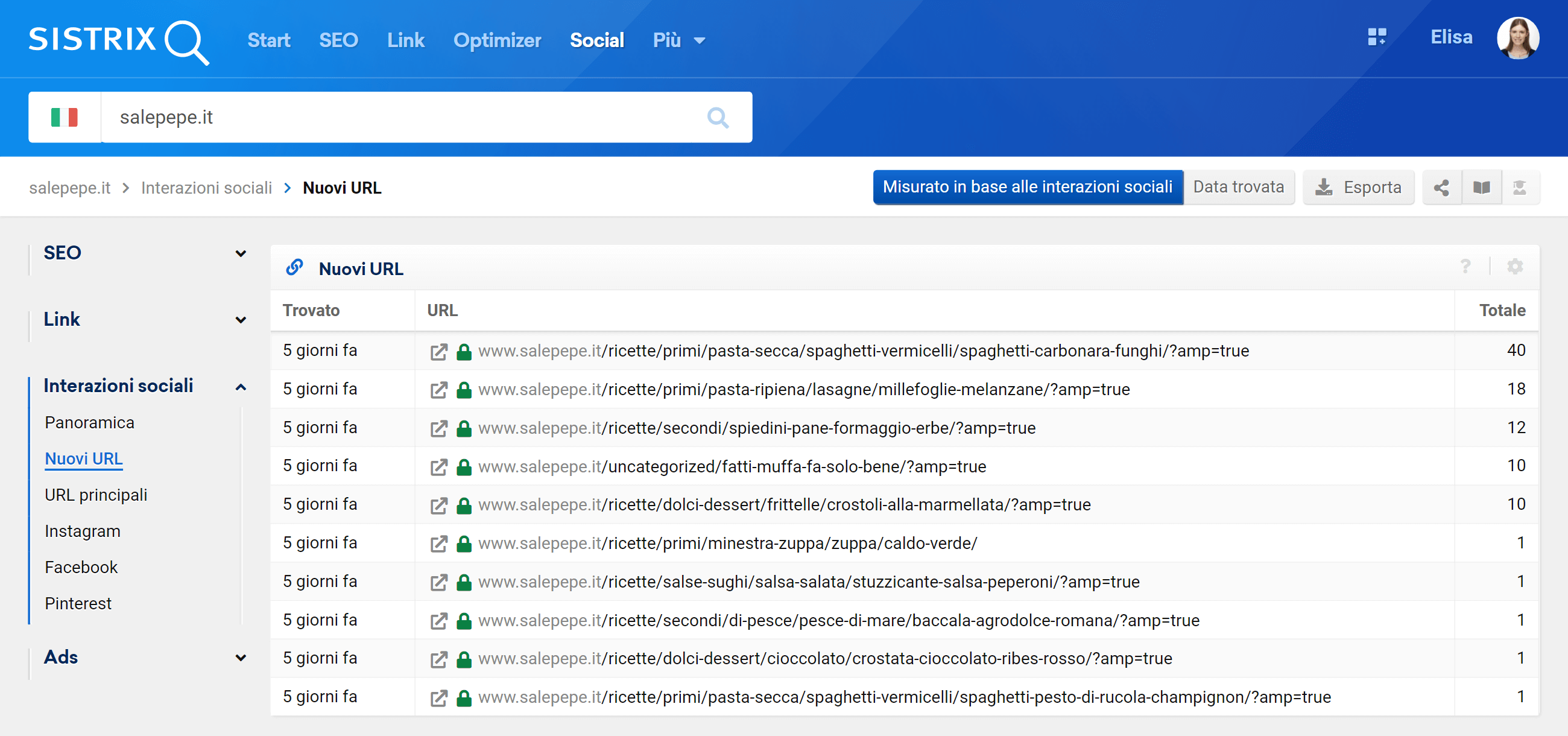This screenshot has height=736, width=1568.
Task: Open external link icon for spaghetti-carbonara-funghi row
Action: [438, 352]
